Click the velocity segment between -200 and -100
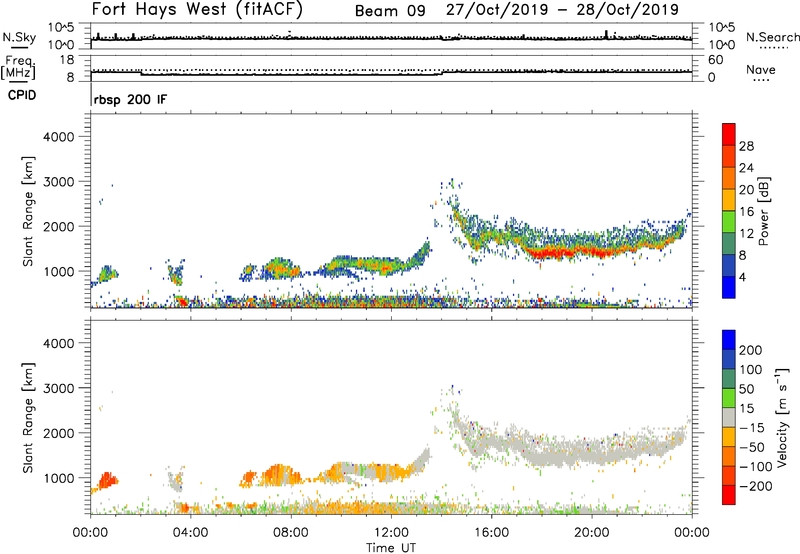The image size is (800, 554). pyautogui.click(x=729, y=475)
